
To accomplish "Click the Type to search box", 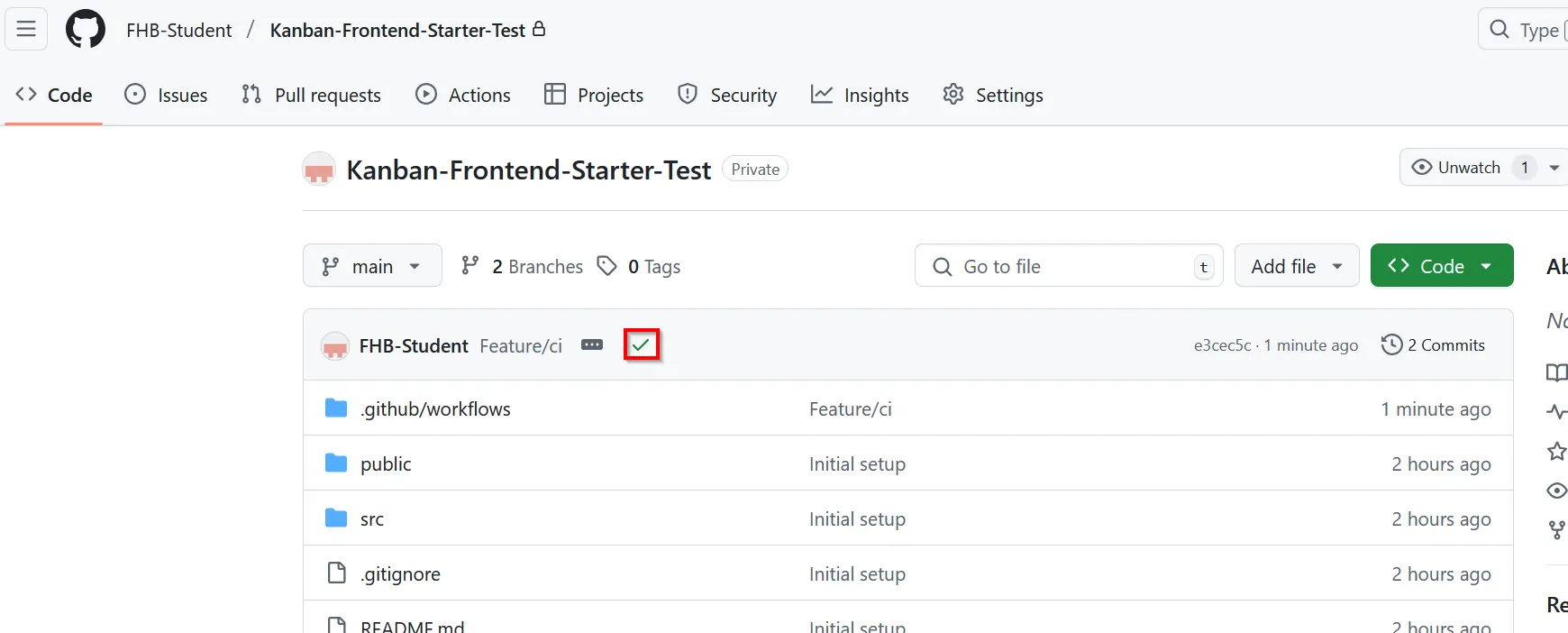I will click(x=1525, y=30).
